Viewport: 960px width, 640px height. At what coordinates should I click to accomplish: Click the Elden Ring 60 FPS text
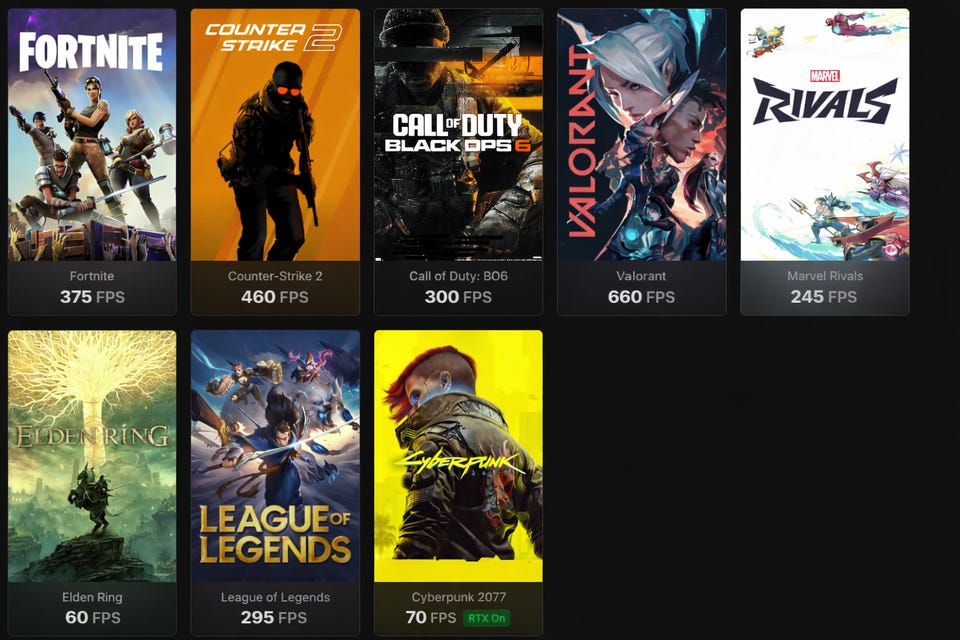point(92,617)
